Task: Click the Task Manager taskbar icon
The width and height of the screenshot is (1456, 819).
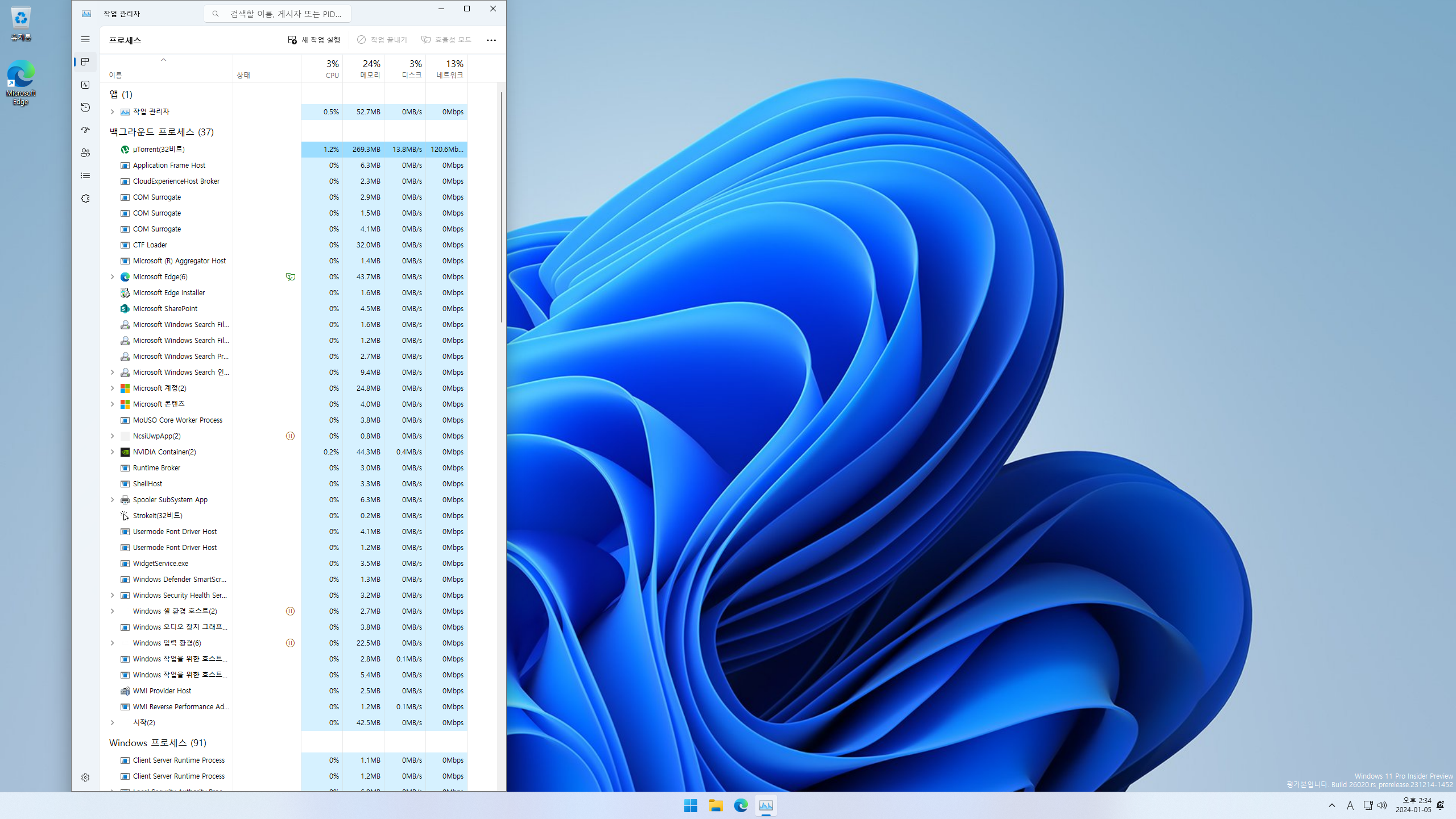Action: click(766, 805)
